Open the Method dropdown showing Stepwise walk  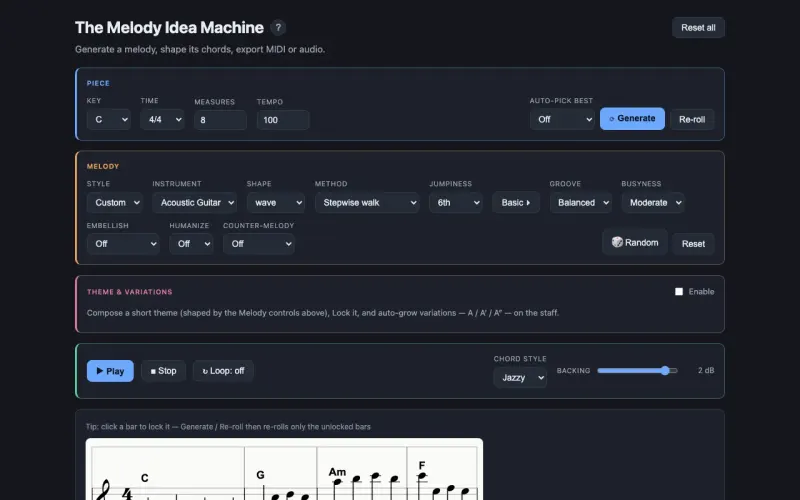pos(367,203)
